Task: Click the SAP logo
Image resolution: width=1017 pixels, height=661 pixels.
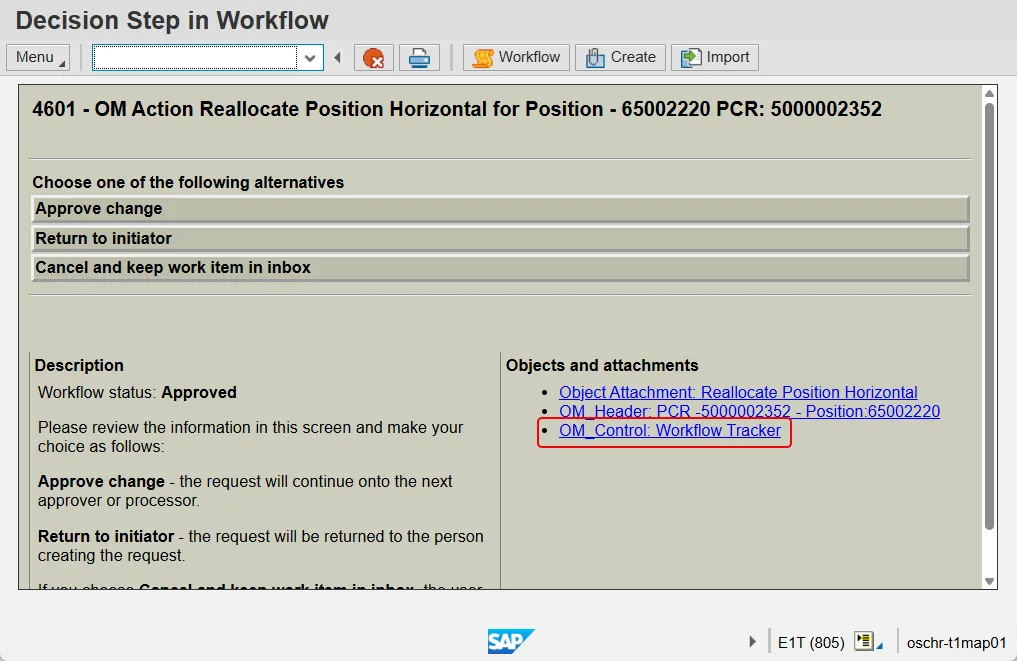Action: click(x=511, y=641)
